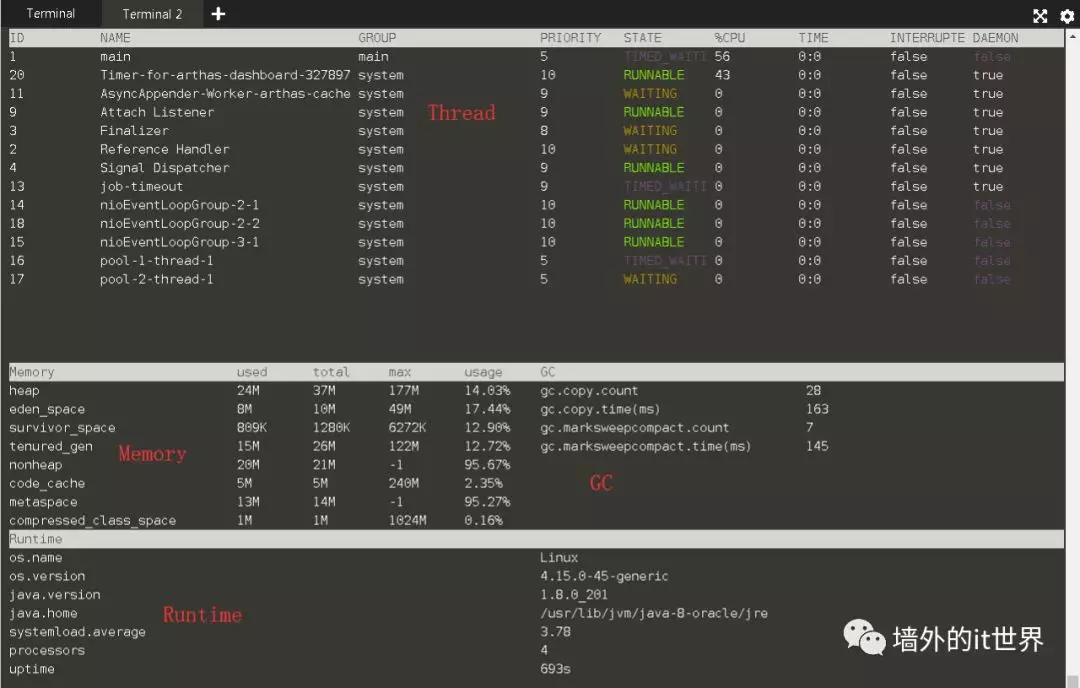1080x688 pixels.
Task: Click the gc.marksweepcompact.count entry
Action: point(634,428)
